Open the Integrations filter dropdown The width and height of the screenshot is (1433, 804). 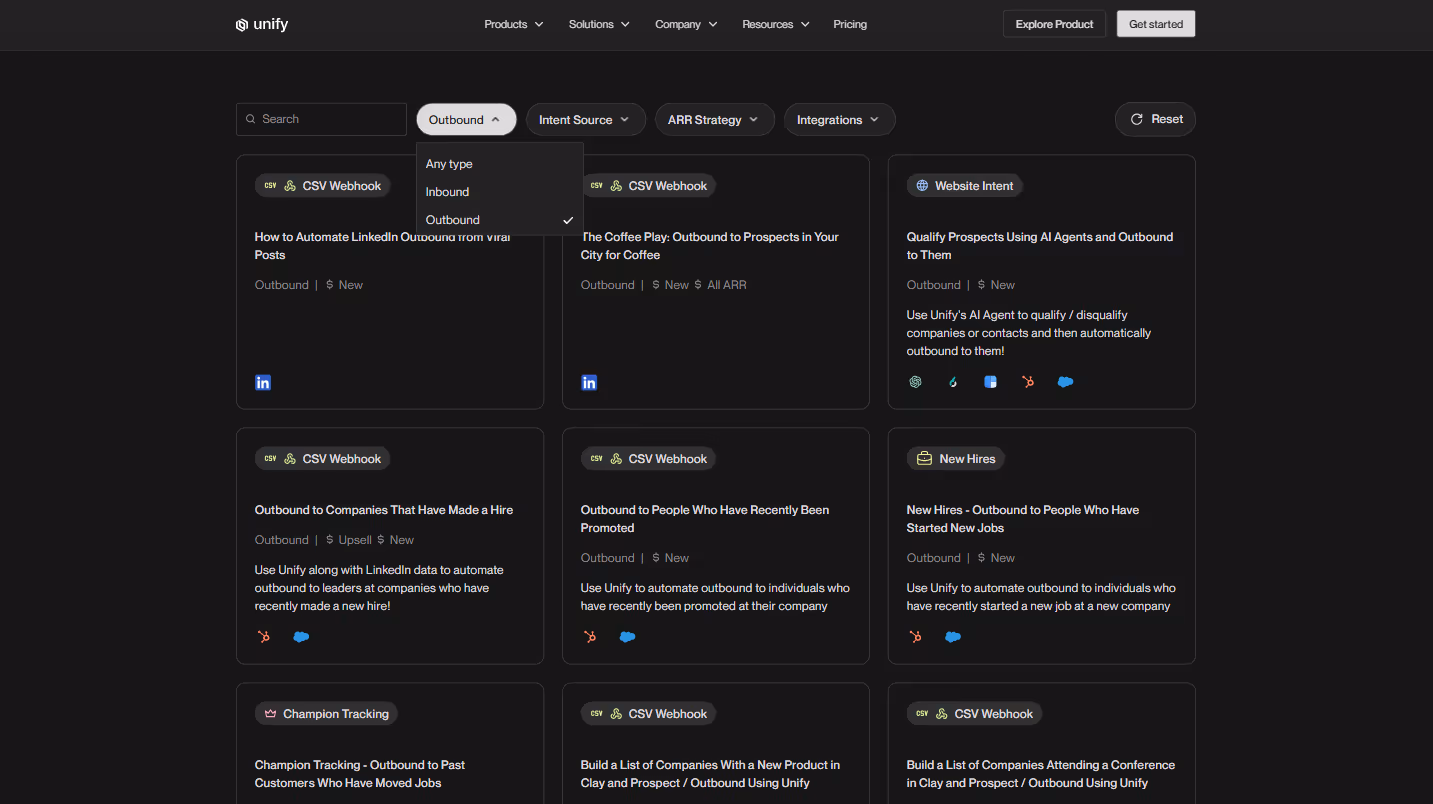tap(839, 119)
